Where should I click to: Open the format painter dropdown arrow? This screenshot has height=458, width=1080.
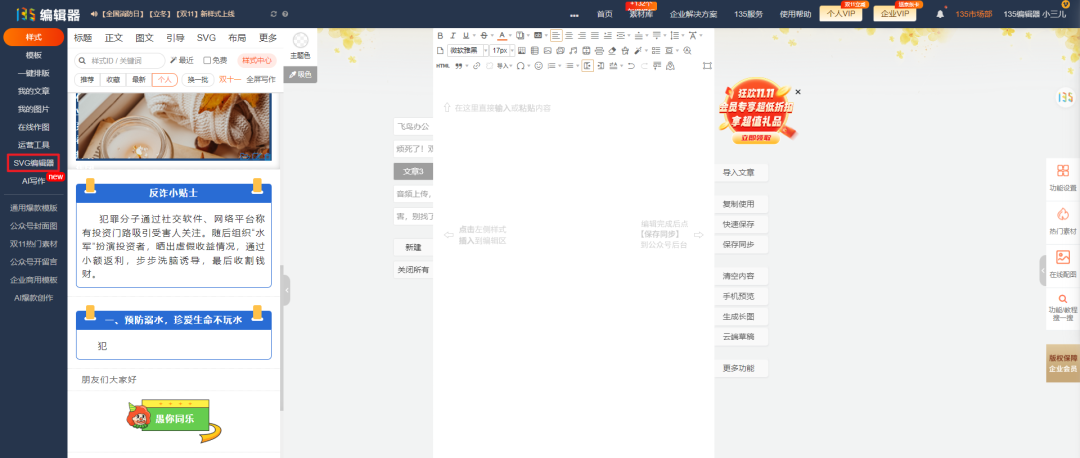[647, 50]
